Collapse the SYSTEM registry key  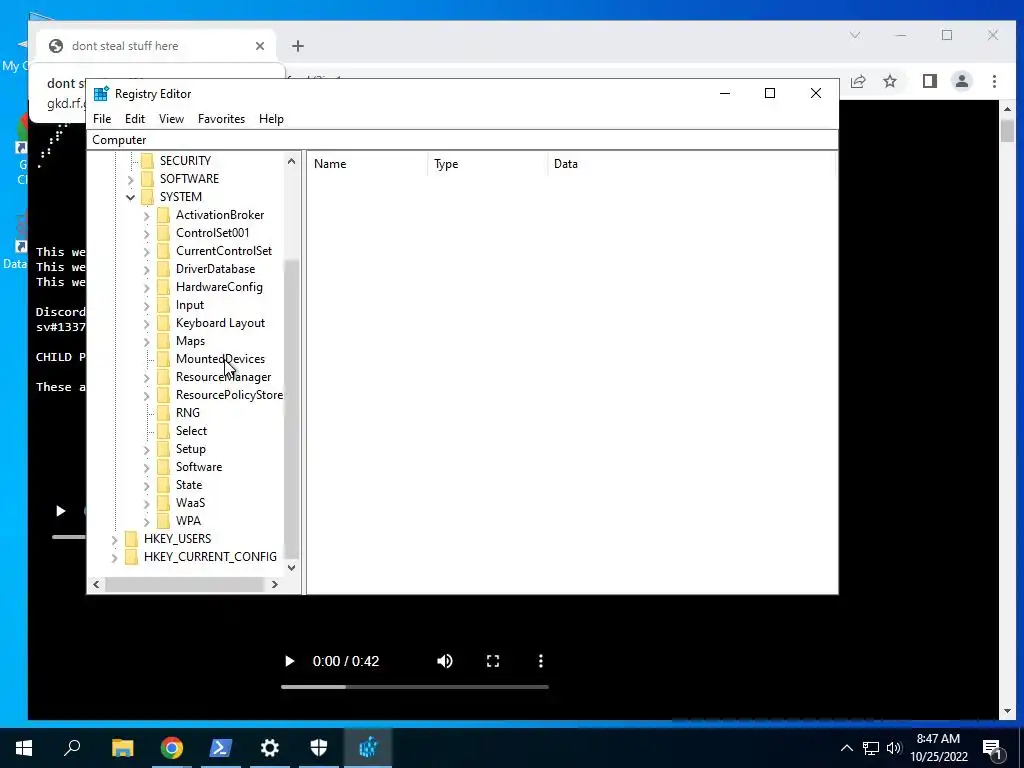pos(131,197)
